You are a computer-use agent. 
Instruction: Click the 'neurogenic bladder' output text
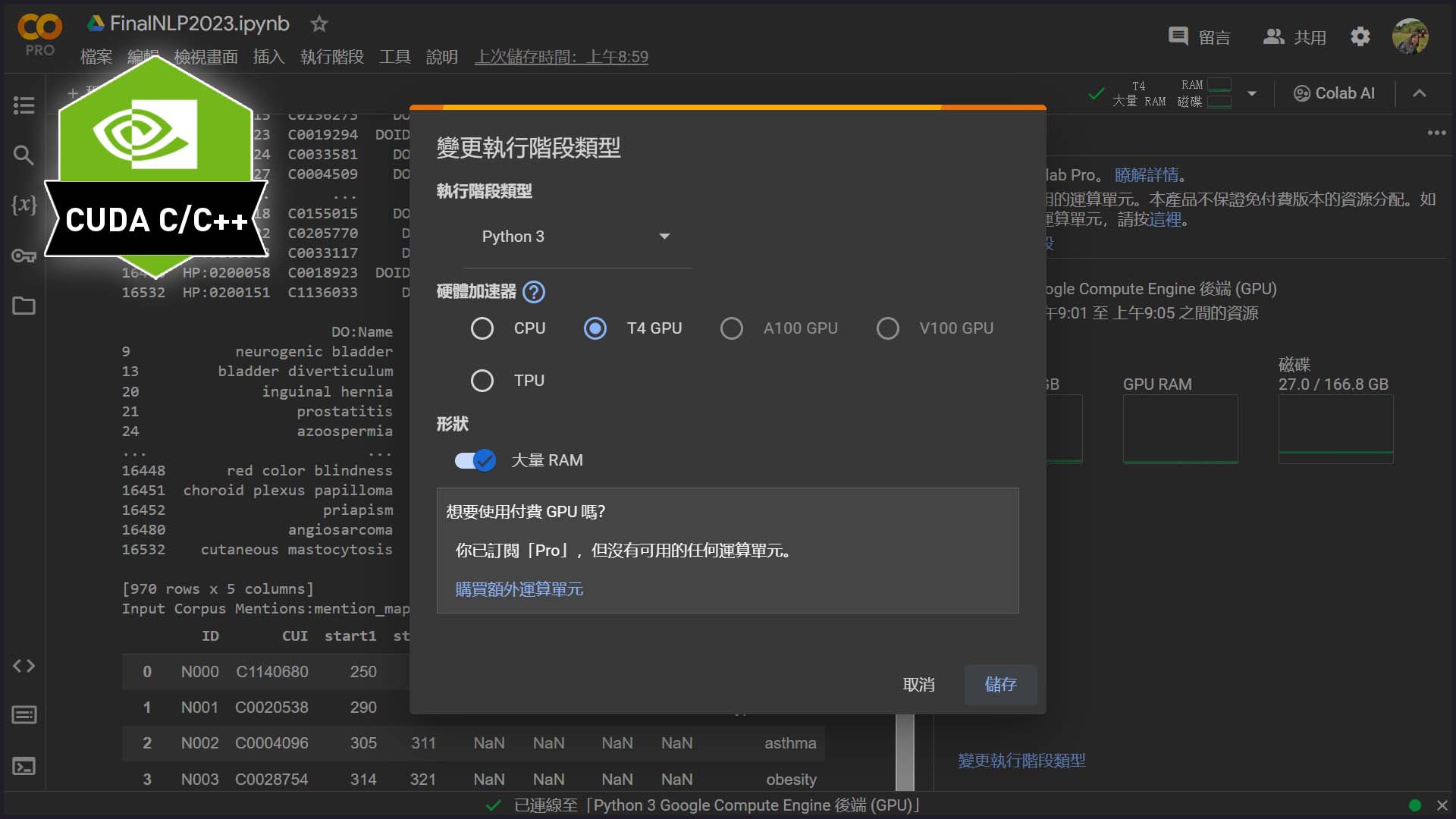point(314,352)
